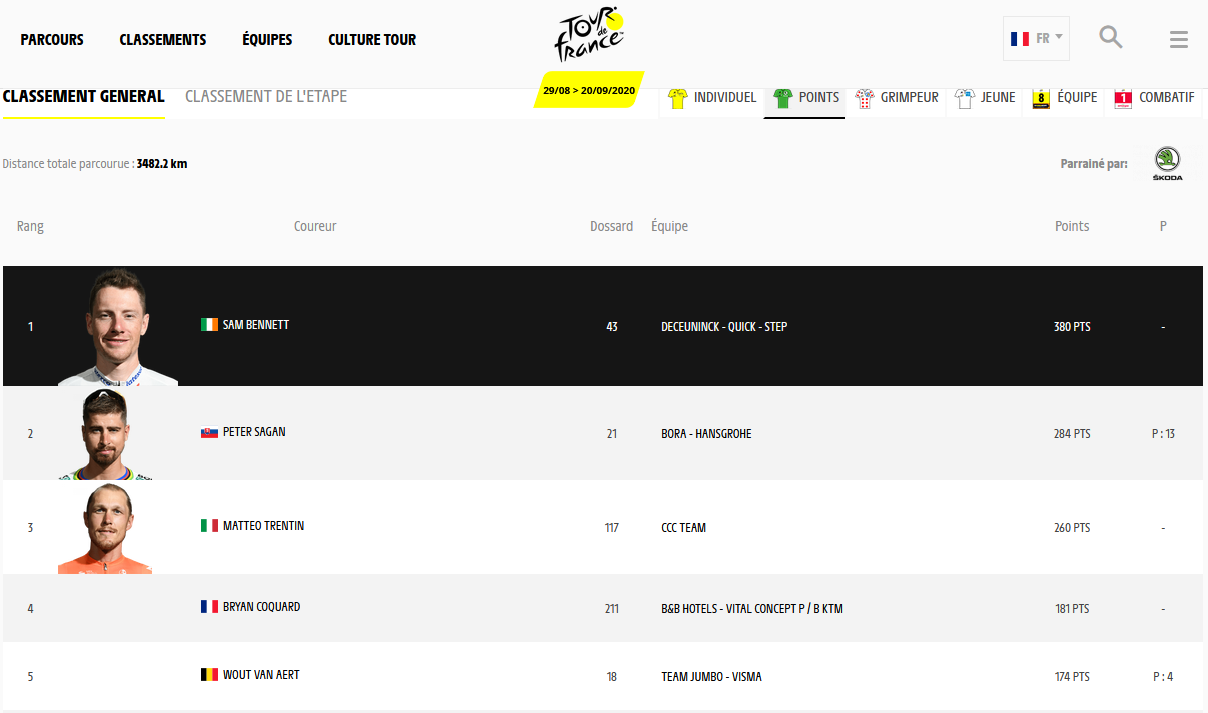Screen dimensions: 1208x713
Task: Click the white jersey Jeune icon
Action: tap(965, 98)
